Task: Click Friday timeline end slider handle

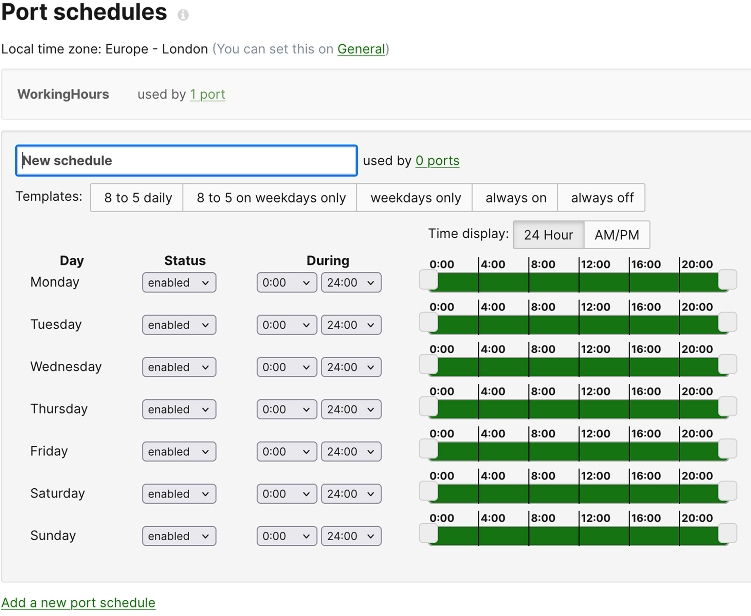Action: point(727,448)
